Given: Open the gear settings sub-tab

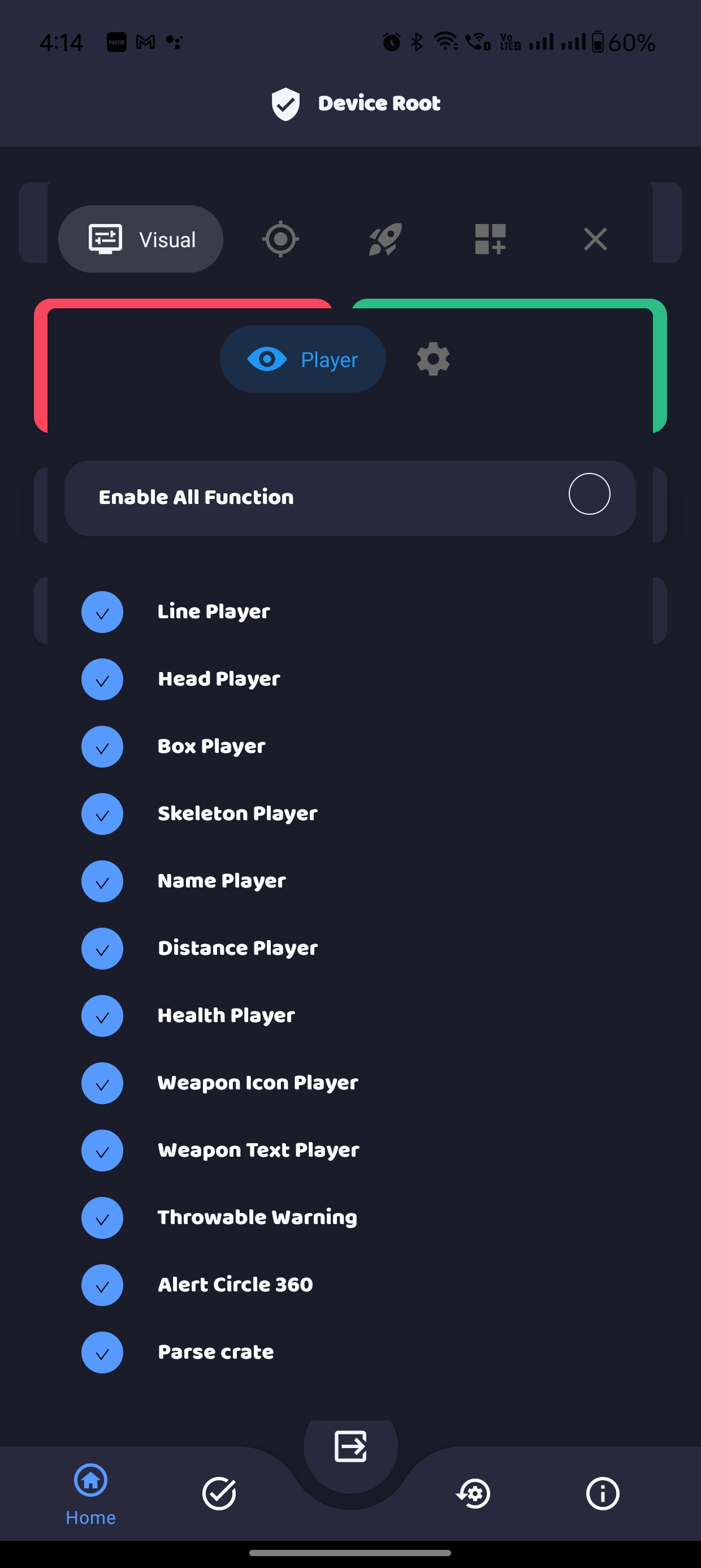Looking at the screenshot, I should (x=433, y=359).
